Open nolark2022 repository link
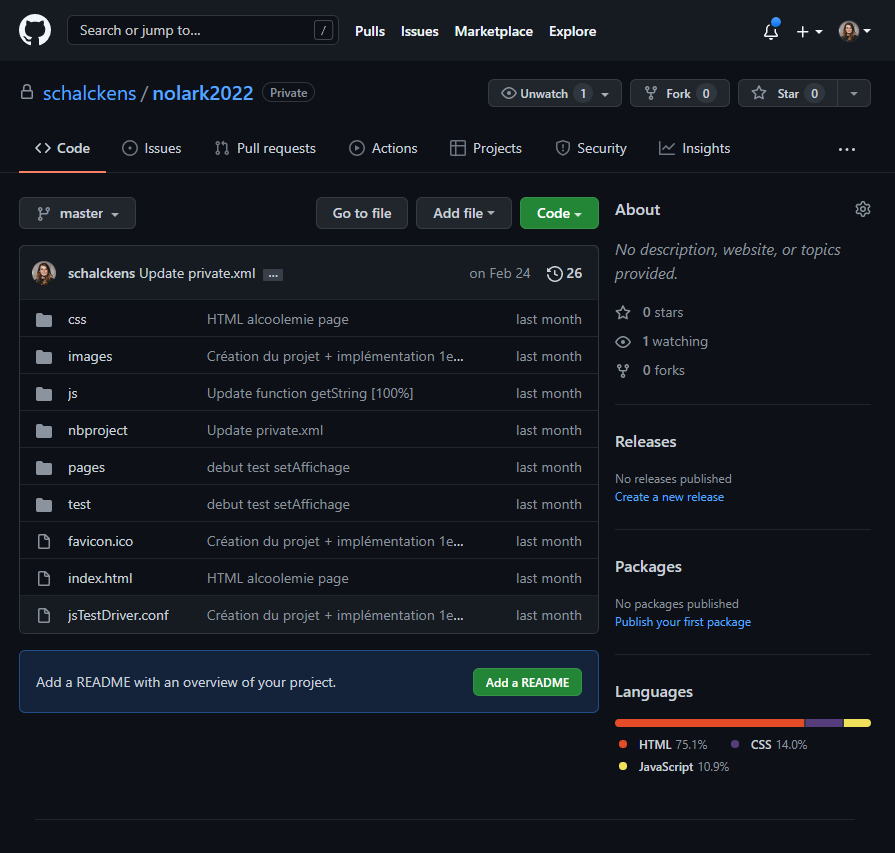 tap(203, 93)
